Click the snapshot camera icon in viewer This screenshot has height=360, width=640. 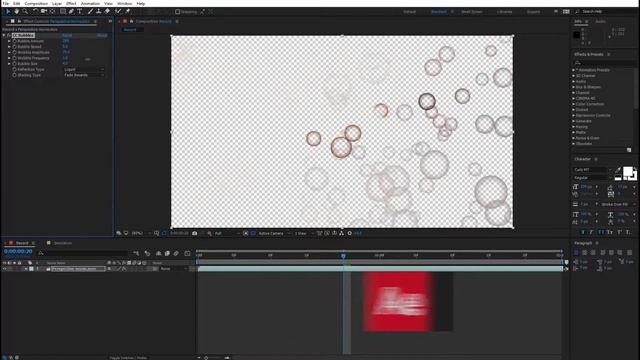195,233
